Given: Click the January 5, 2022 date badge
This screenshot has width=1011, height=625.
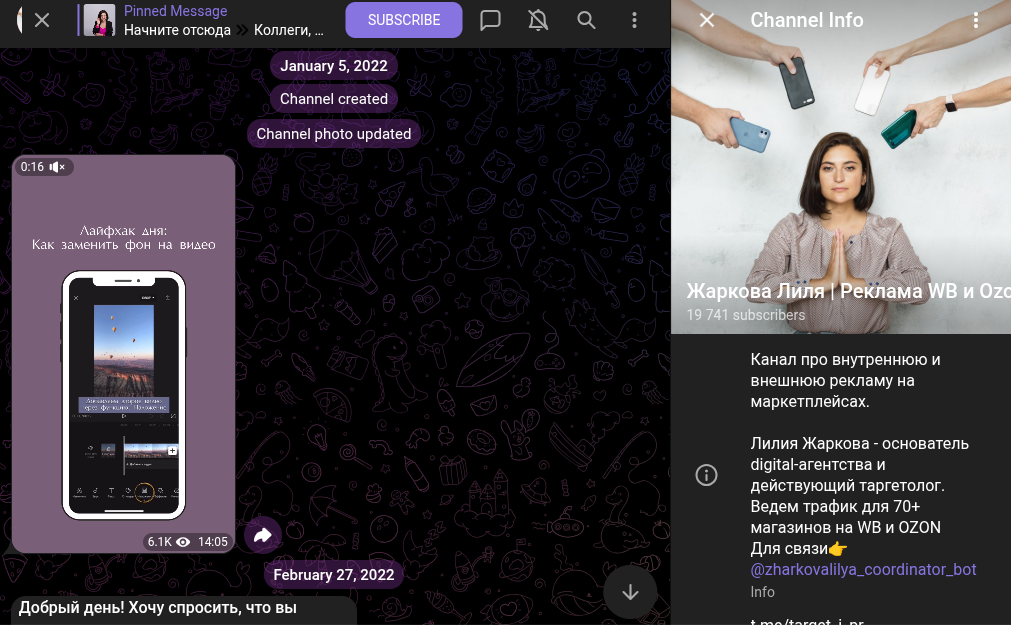Looking at the screenshot, I should click(x=333, y=66).
